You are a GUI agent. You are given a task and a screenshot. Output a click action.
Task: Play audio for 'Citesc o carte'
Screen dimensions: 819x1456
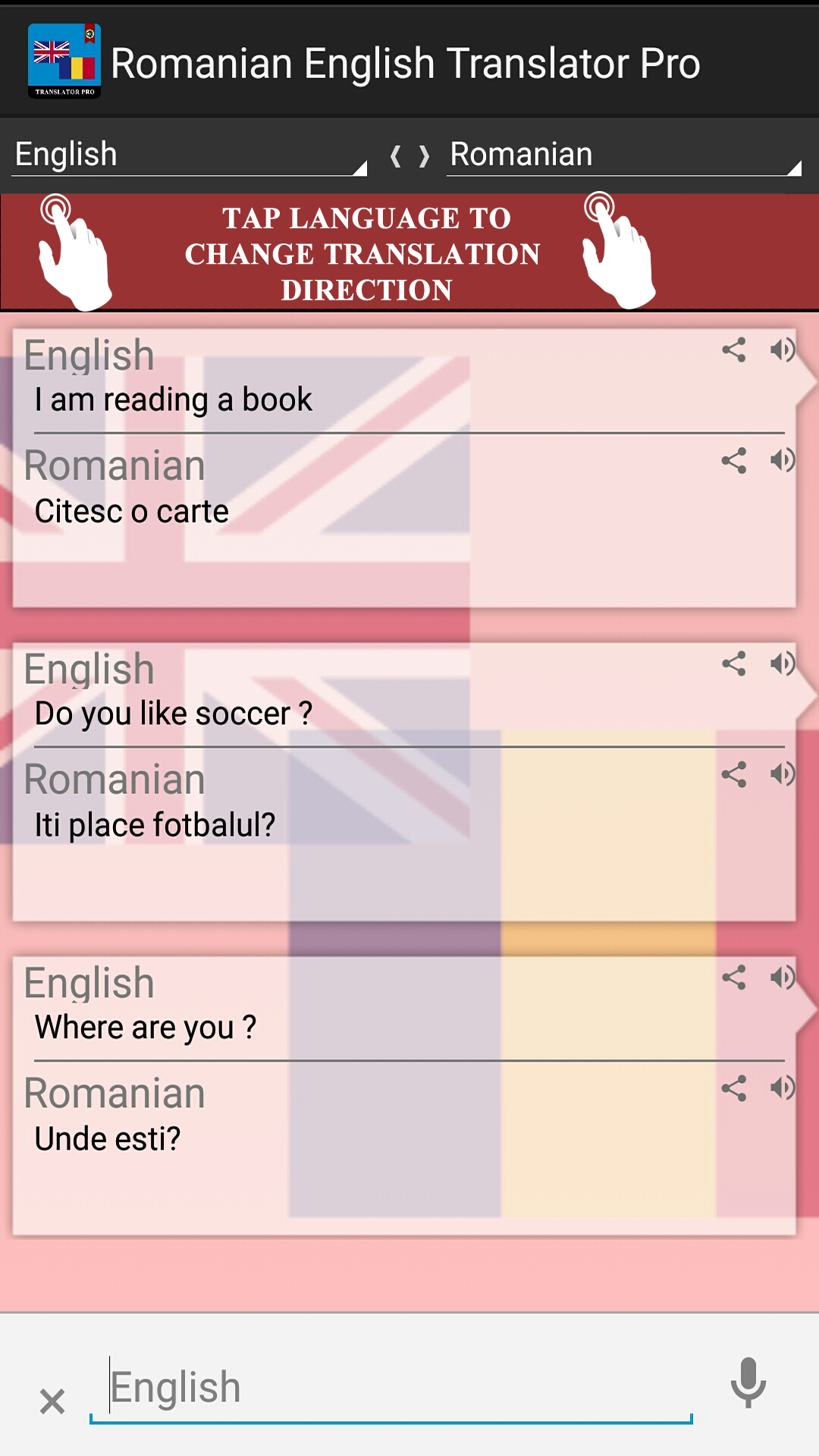tap(783, 461)
